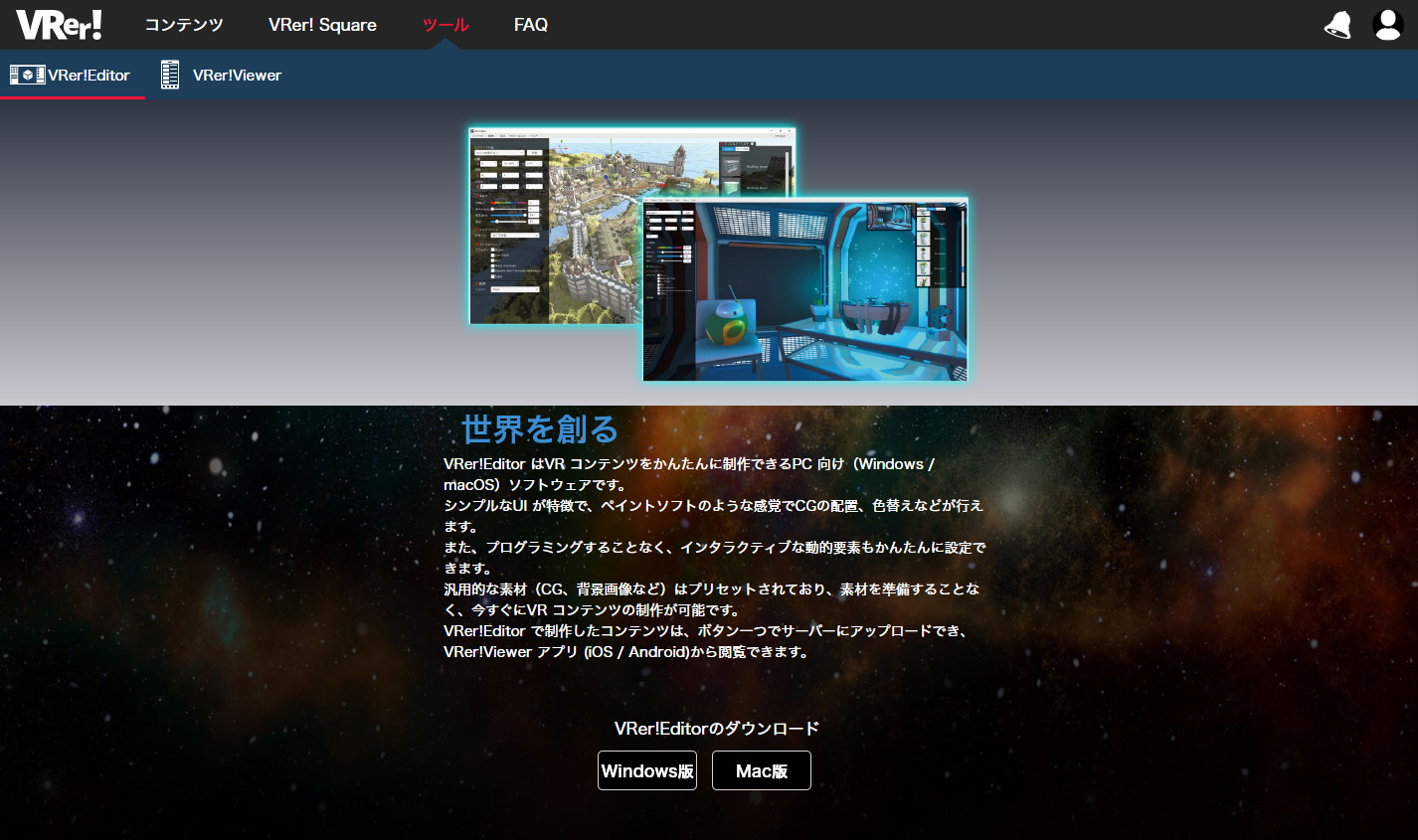Screen dimensions: 1418x840
Task: Click the VRer!Editor icon in the sub-navigation
Action: tap(27, 75)
